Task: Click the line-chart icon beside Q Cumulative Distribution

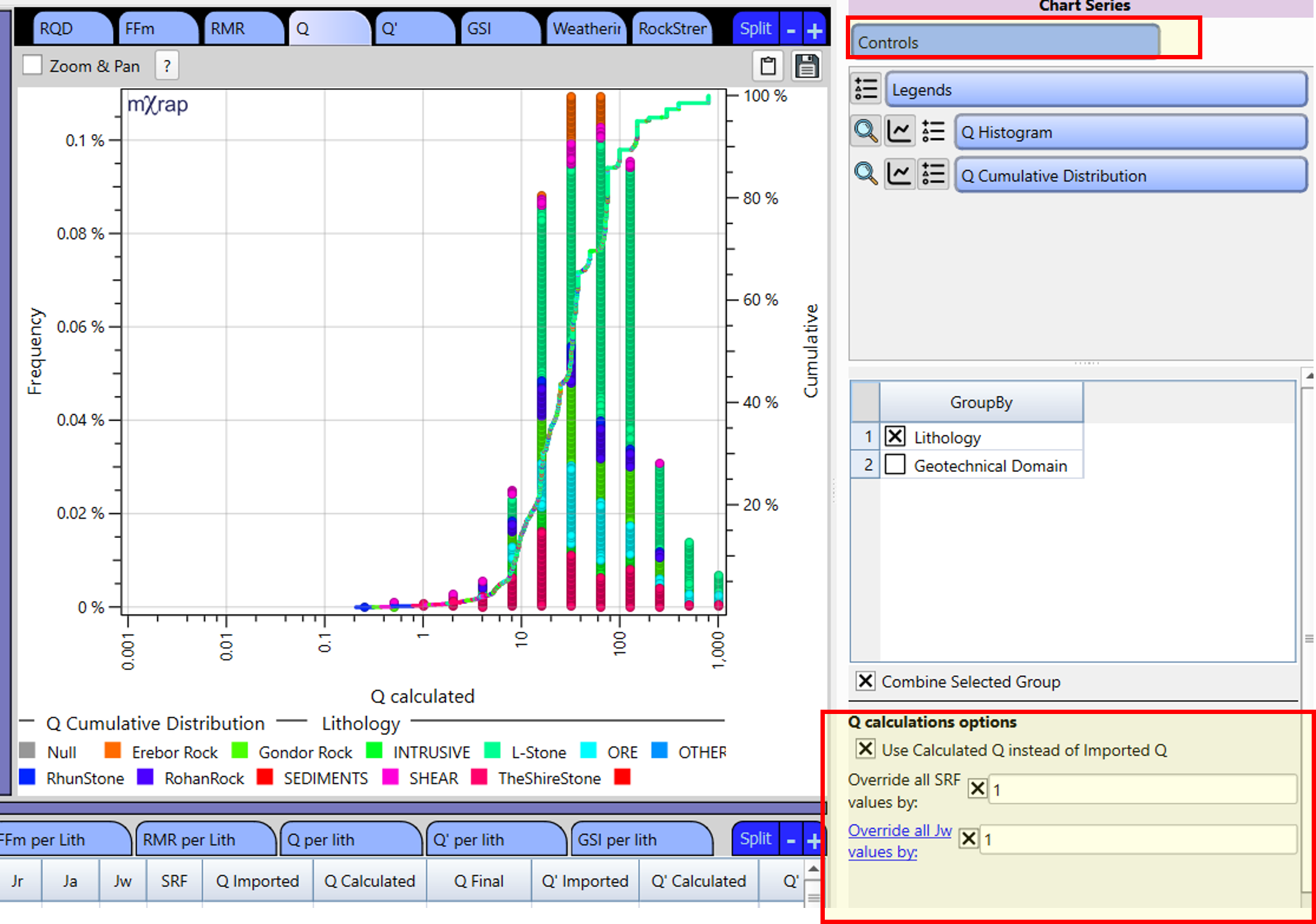Action: pyautogui.click(x=900, y=174)
